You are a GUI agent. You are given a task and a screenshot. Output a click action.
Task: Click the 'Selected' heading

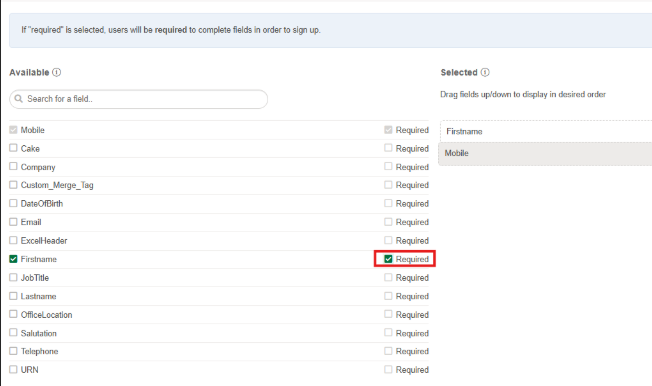pyautogui.click(x=459, y=72)
